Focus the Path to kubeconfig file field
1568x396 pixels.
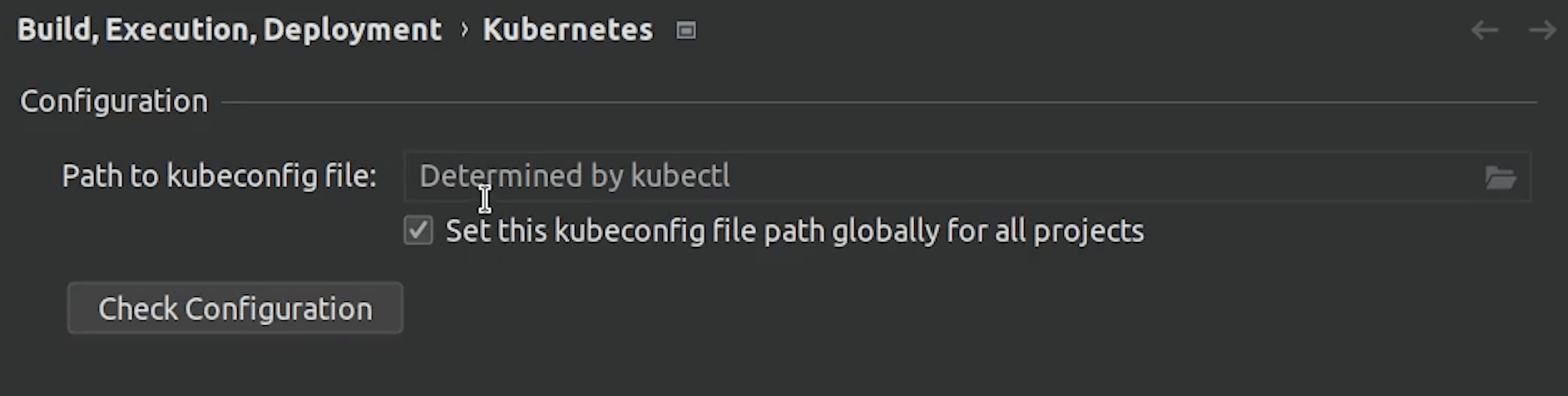(x=1081, y=176)
